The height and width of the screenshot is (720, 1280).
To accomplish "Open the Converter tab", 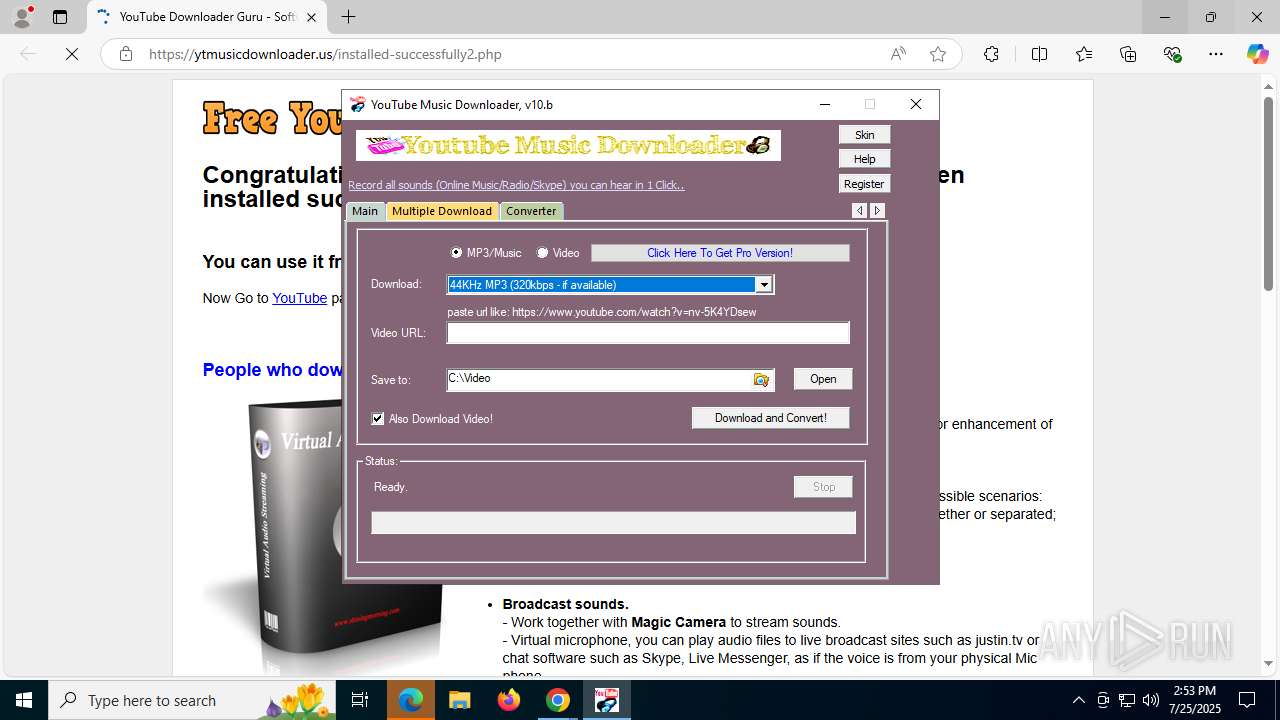I will (531, 211).
